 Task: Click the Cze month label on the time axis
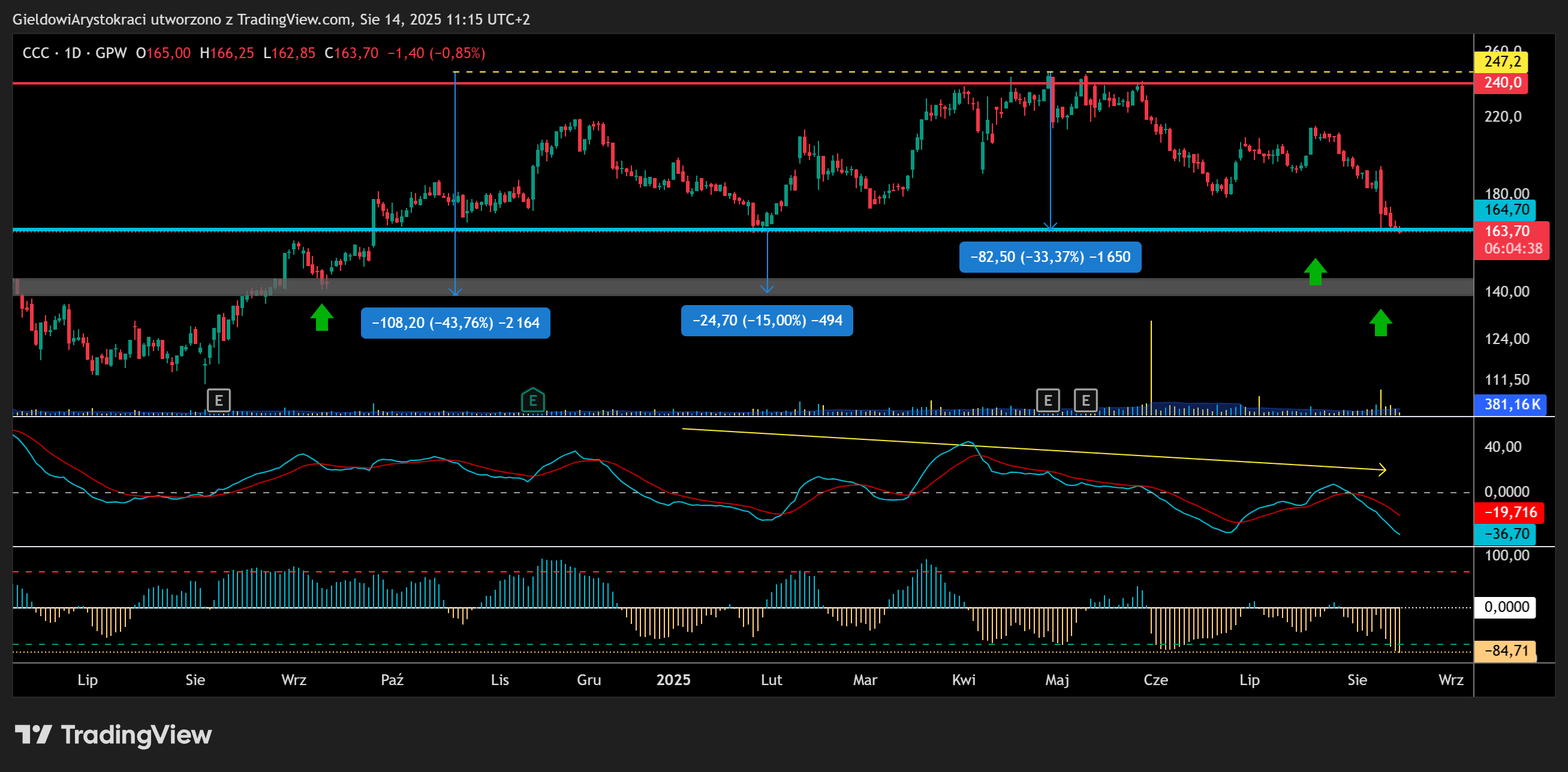pos(1155,680)
